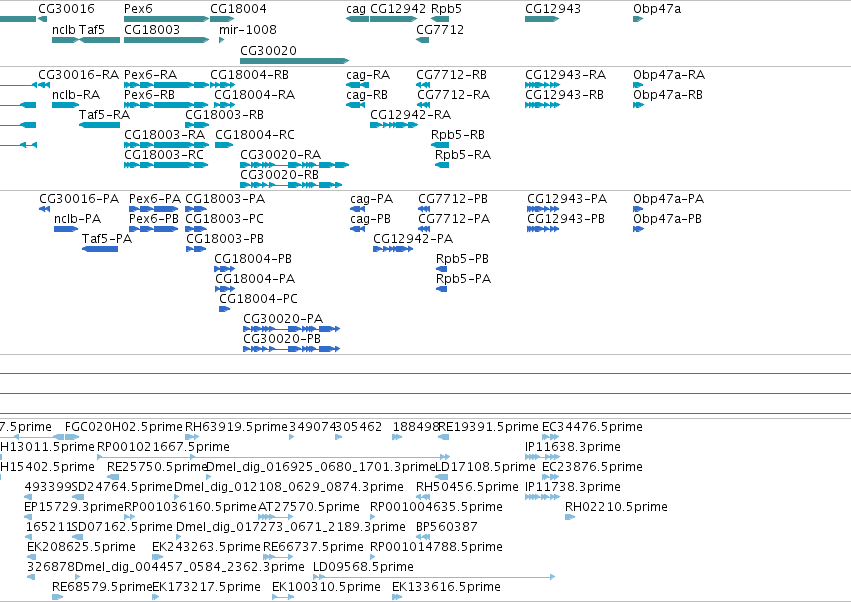Select protein Pex6-PB
851x602 pixels.
(x=154, y=229)
